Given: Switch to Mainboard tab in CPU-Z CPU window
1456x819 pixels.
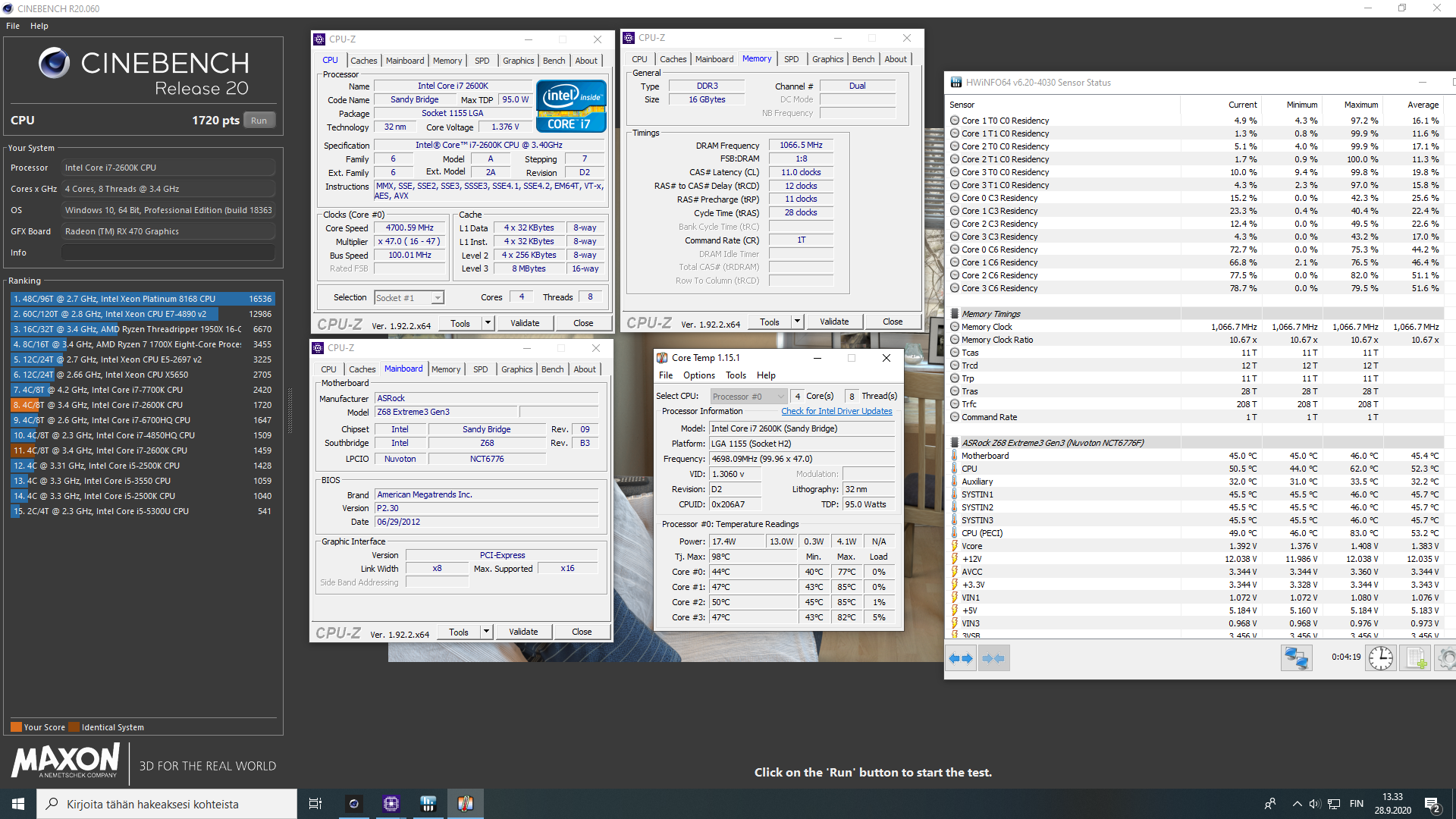Looking at the screenshot, I should pyautogui.click(x=405, y=61).
